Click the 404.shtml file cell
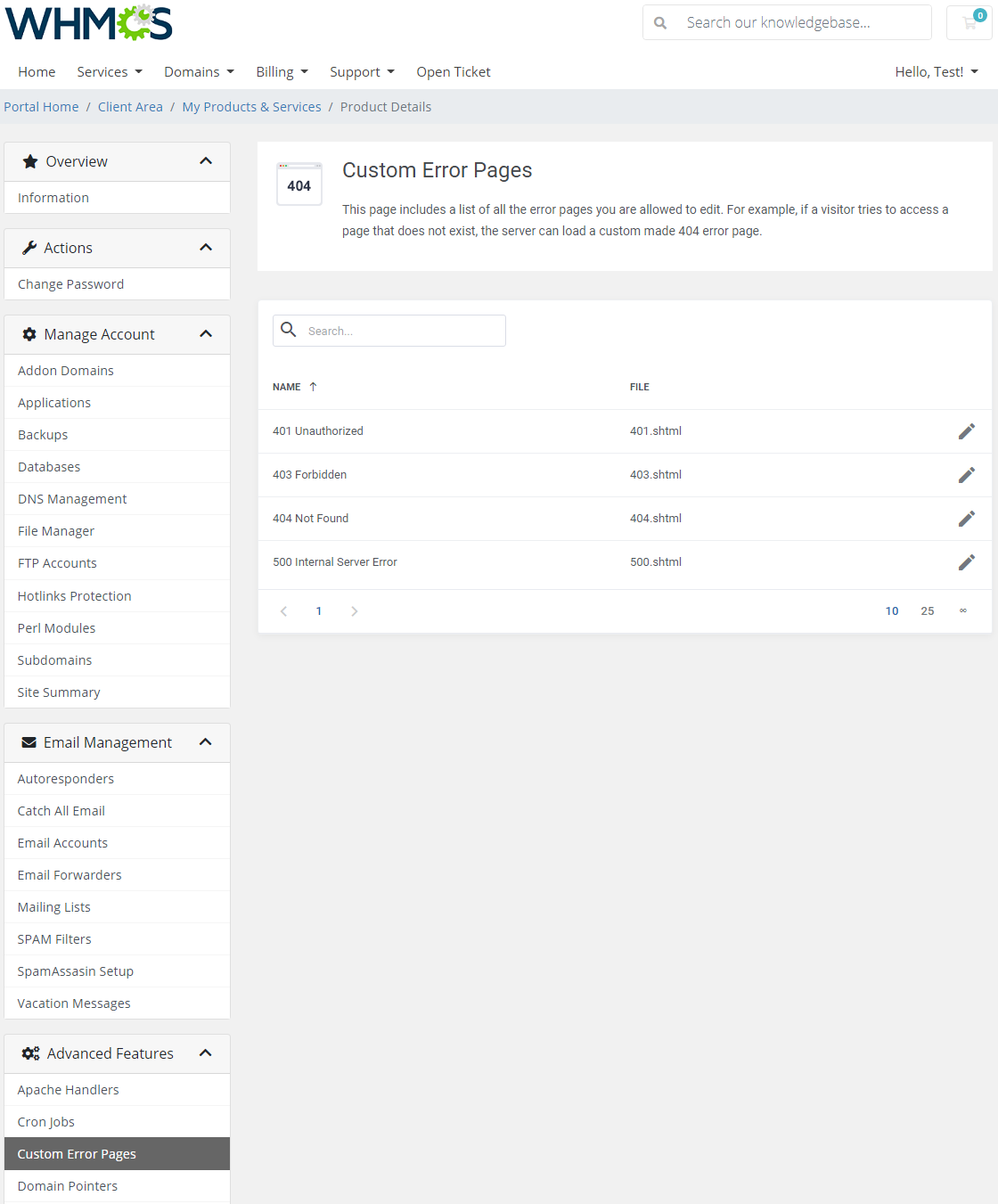Image resolution: width=998 pixels, height=1204 pixels. coord(656,519)
